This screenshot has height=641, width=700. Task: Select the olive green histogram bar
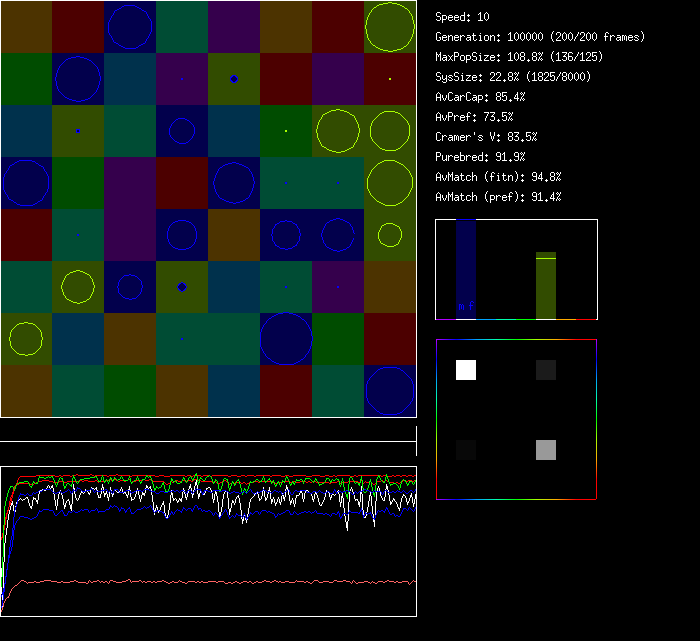pyautogui.click(x=545, y=286)
